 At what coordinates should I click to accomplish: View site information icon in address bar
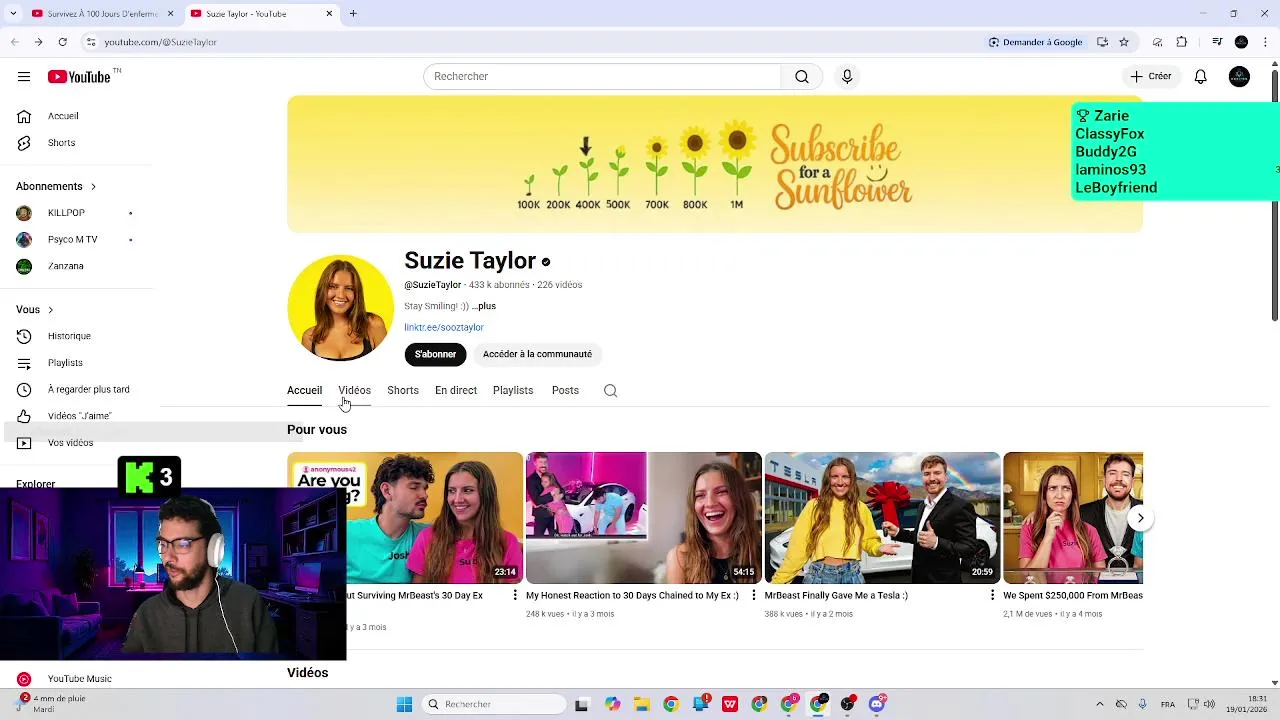pyautogui.click(x=91, y=42)
